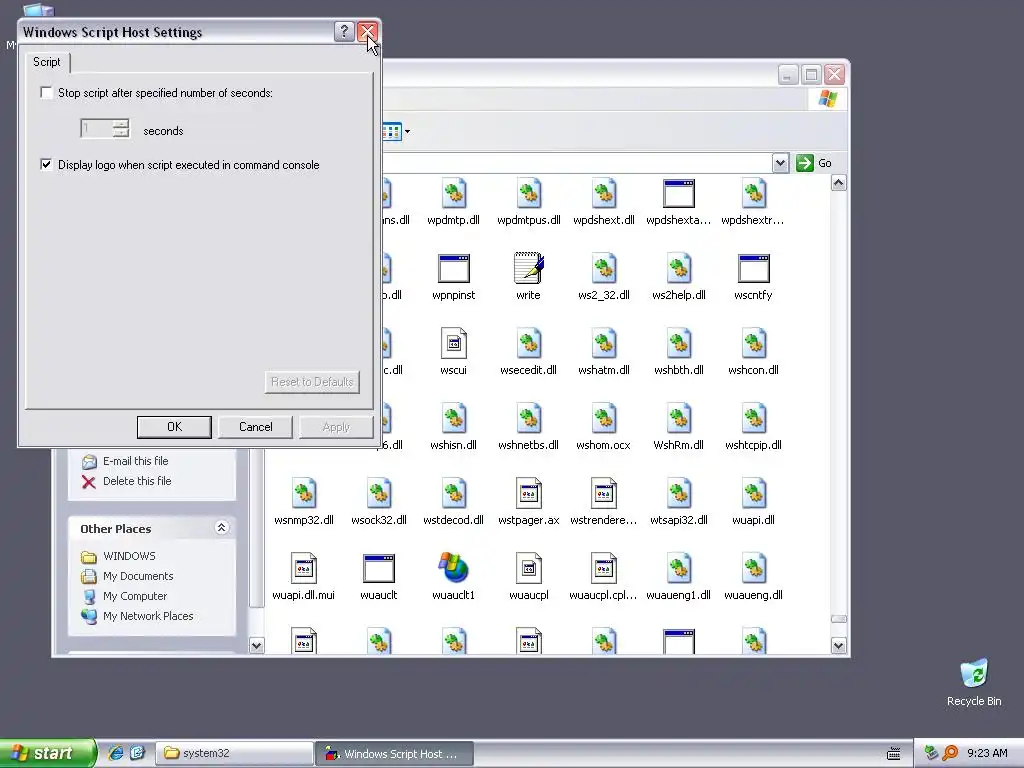Select the wsecedit.dll icon
This screenshot has height=768, width=1024.
[x=528, y=344]
